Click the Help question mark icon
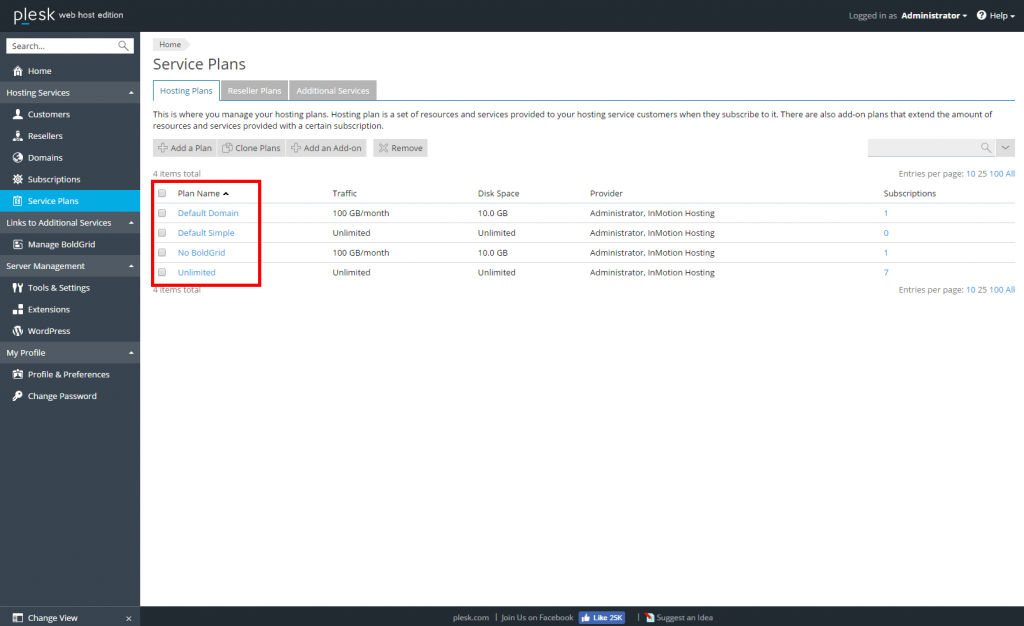Screen dimensions: 1024x626 coord(982,15)
